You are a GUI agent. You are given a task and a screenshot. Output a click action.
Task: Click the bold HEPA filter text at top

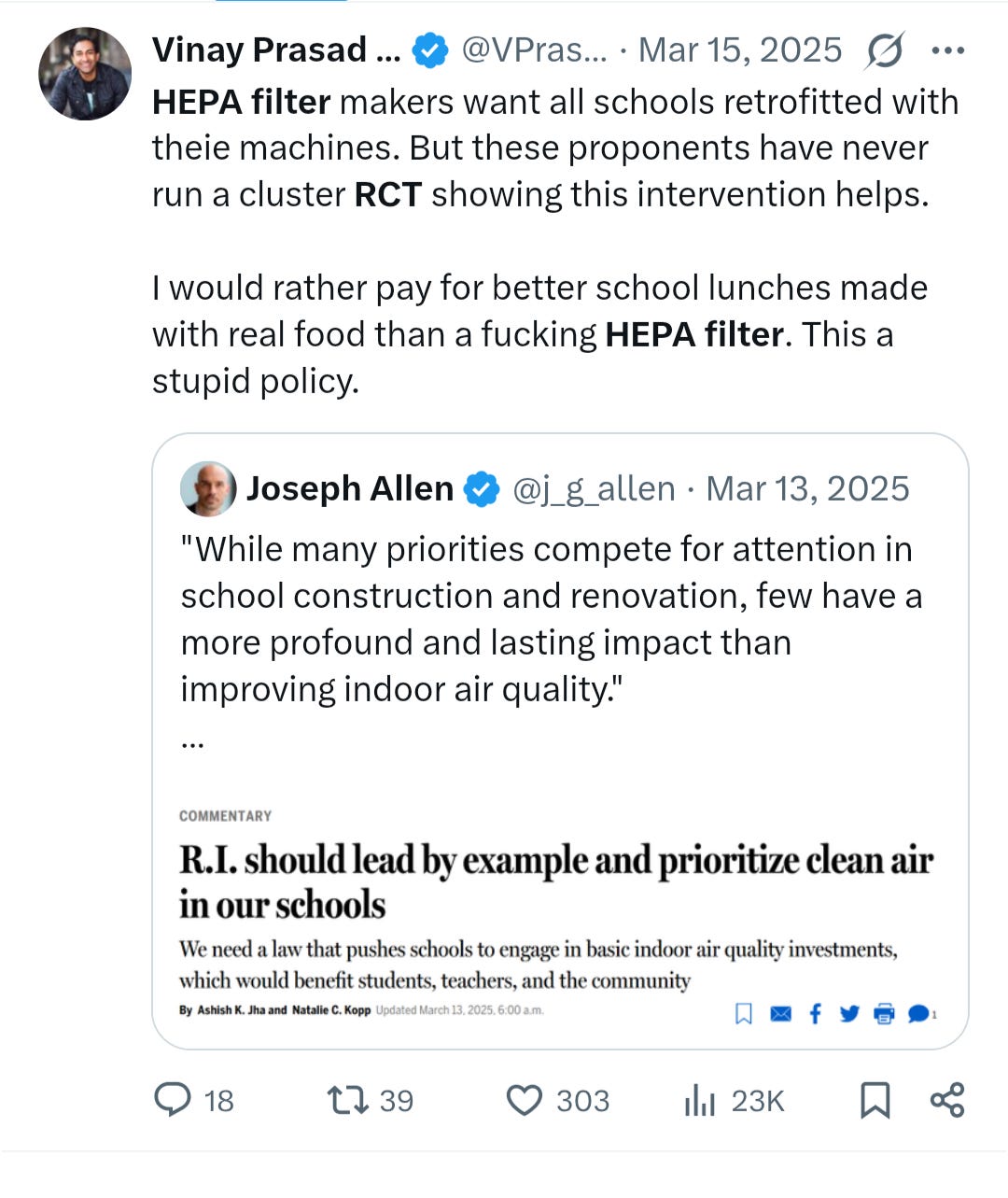click(241, 101)
